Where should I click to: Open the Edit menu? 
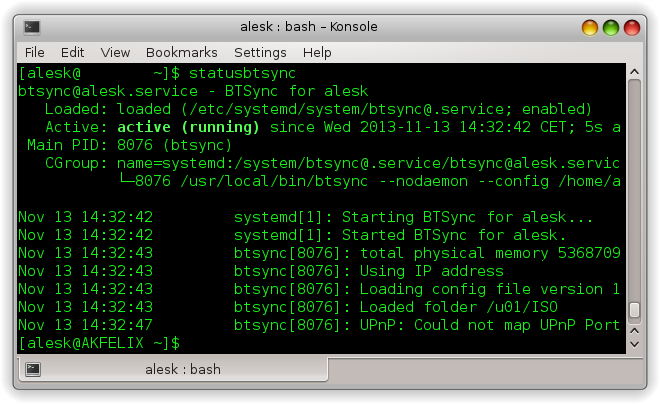(72, 52)
